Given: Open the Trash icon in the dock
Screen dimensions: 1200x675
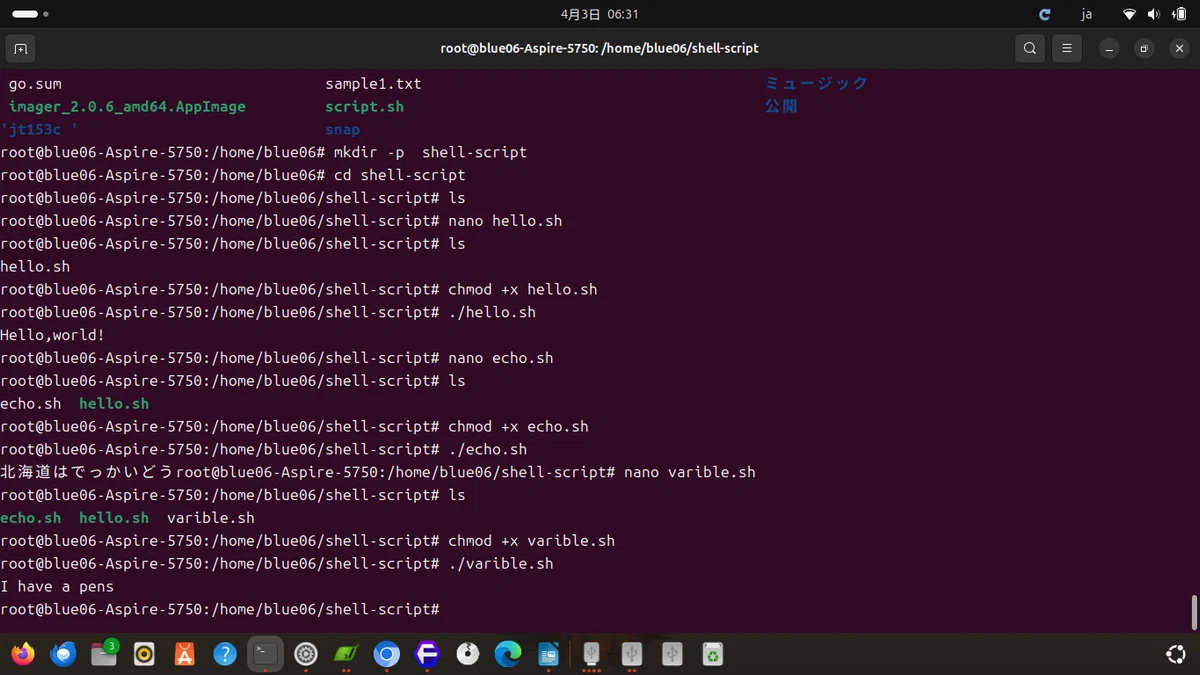Looking at the screenshot, I should coord(712,654).
